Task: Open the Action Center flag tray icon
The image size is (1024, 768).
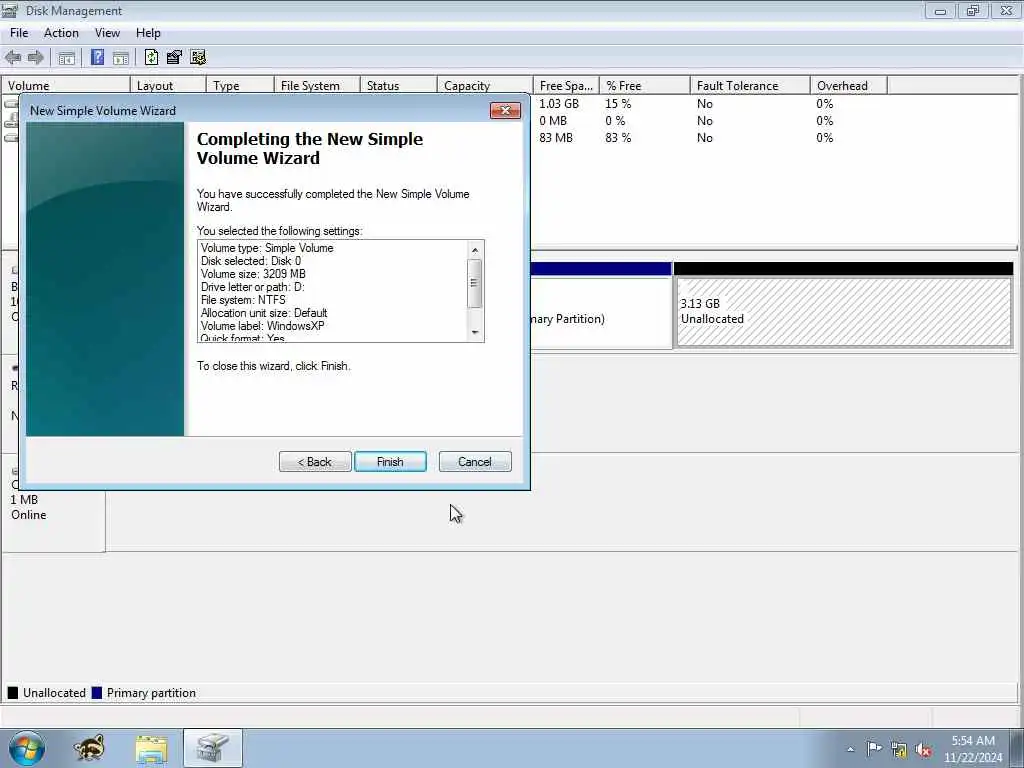Action: tap(874, 748)
